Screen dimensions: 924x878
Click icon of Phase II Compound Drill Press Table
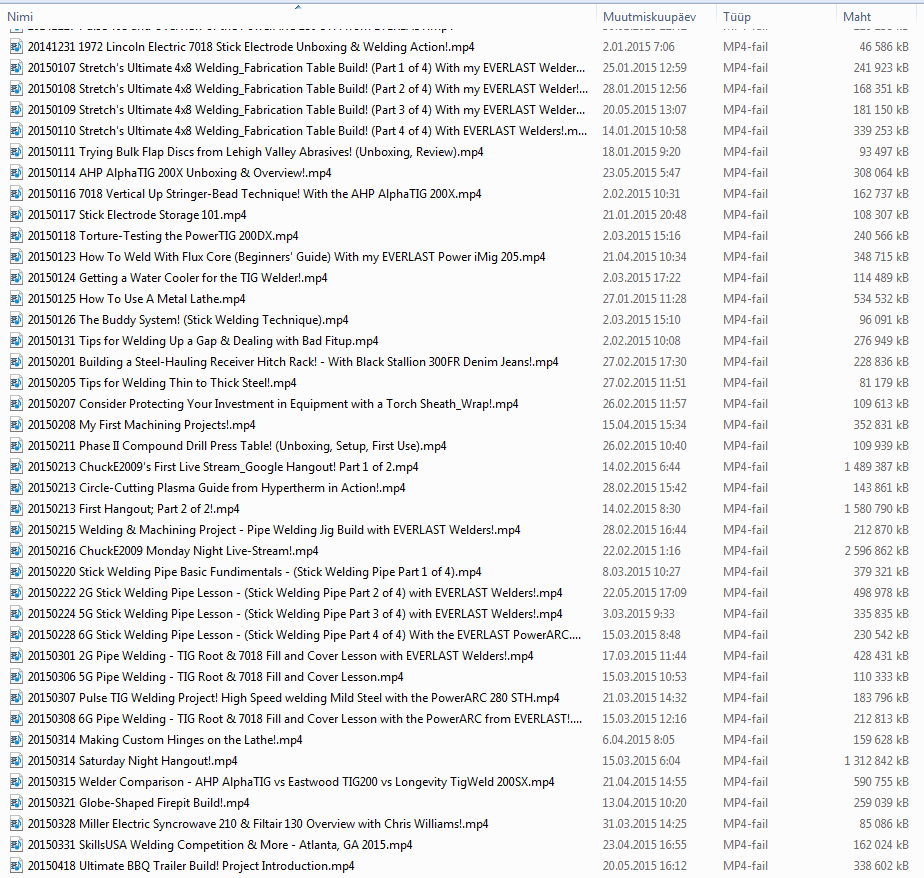point(16,446)
